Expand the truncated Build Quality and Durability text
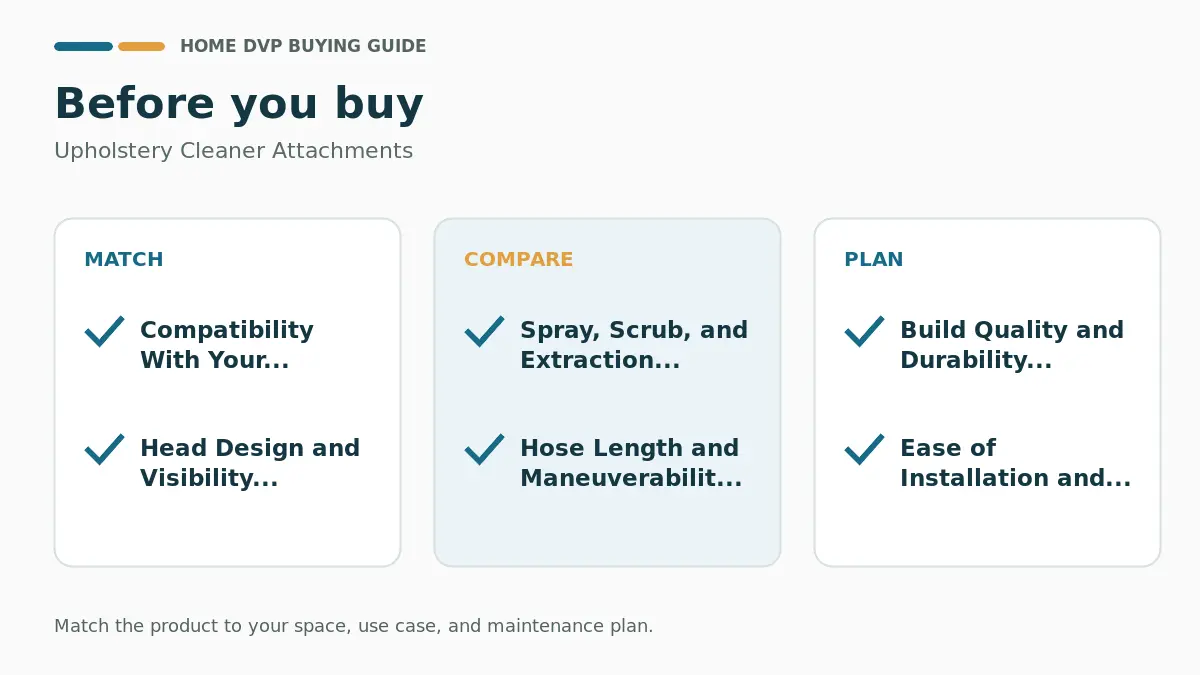 click(x=1012, y=345)
